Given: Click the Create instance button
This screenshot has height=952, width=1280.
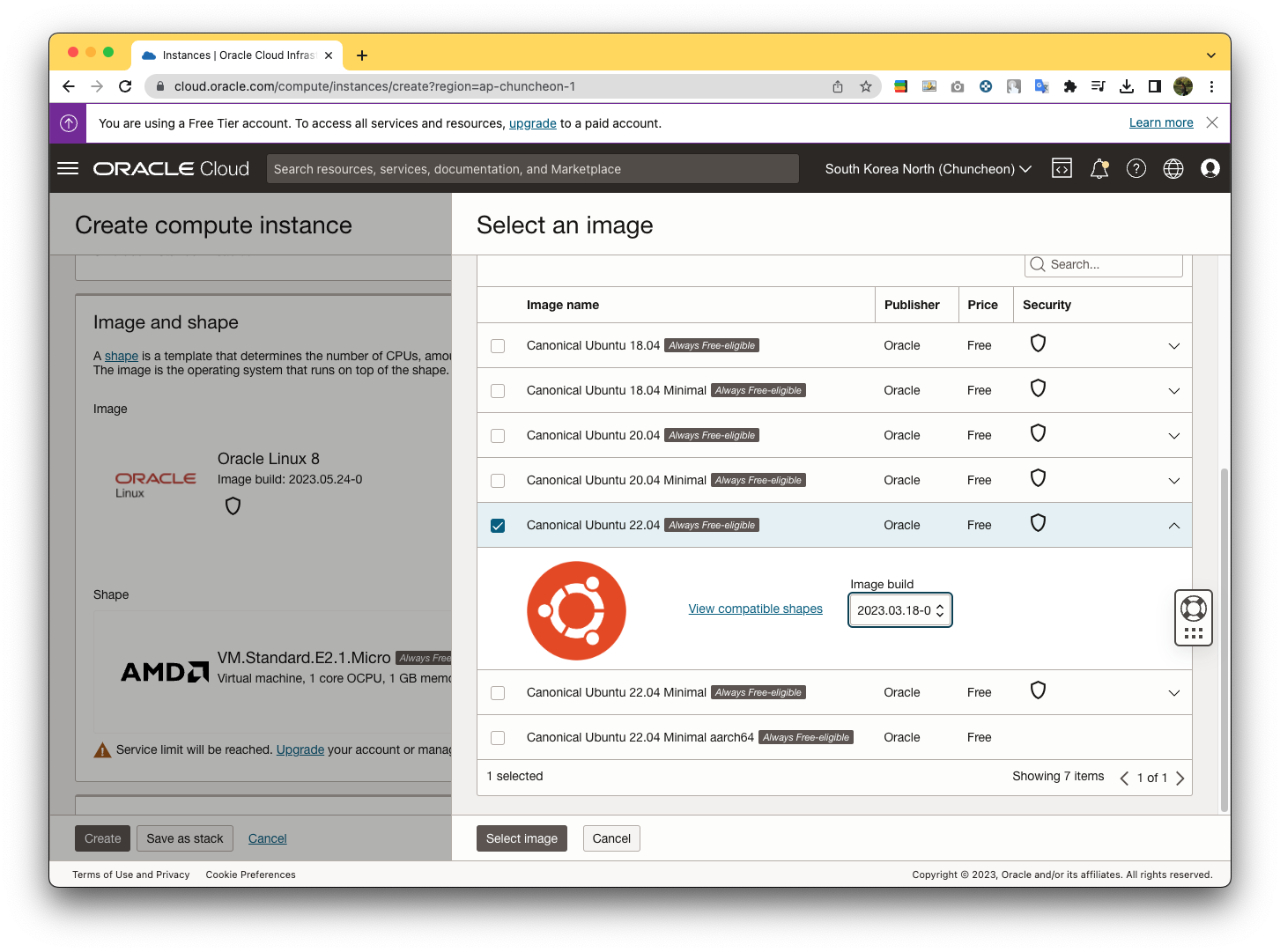Looking at the screenshot, I should pos(103,838).
